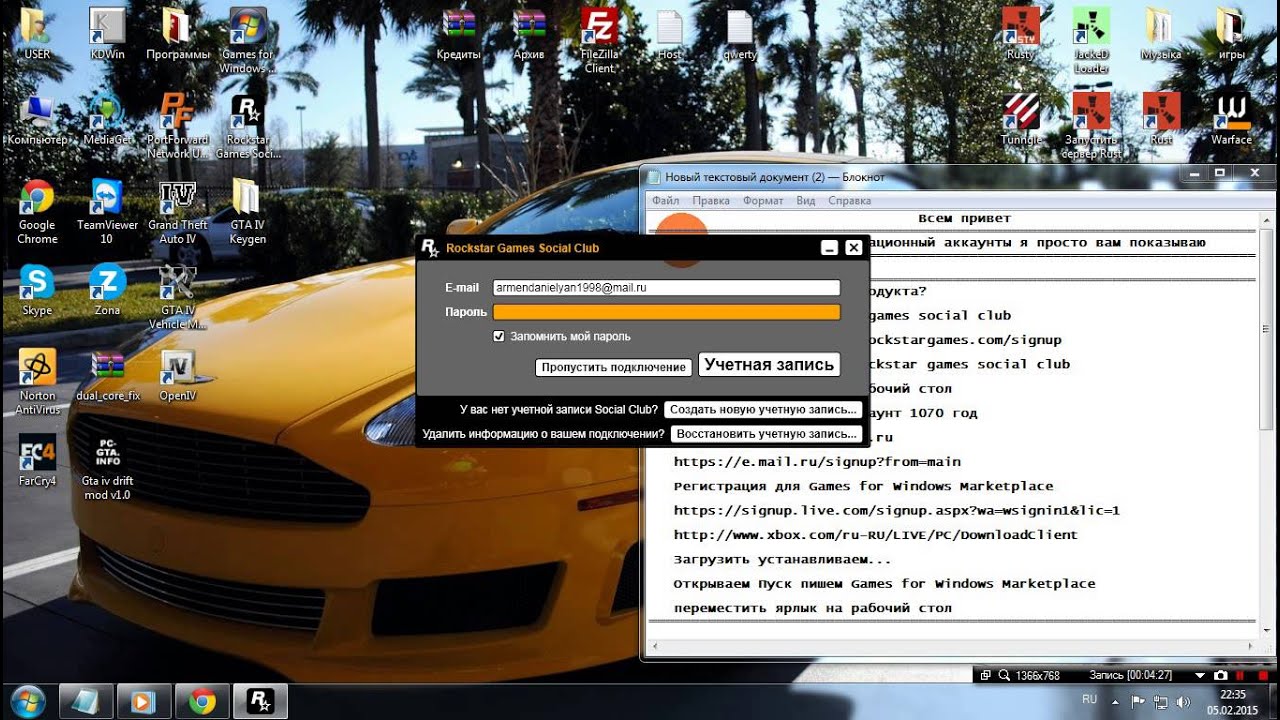
Task: Click the Пропустить подключение button
Action: tap(613, 367)
